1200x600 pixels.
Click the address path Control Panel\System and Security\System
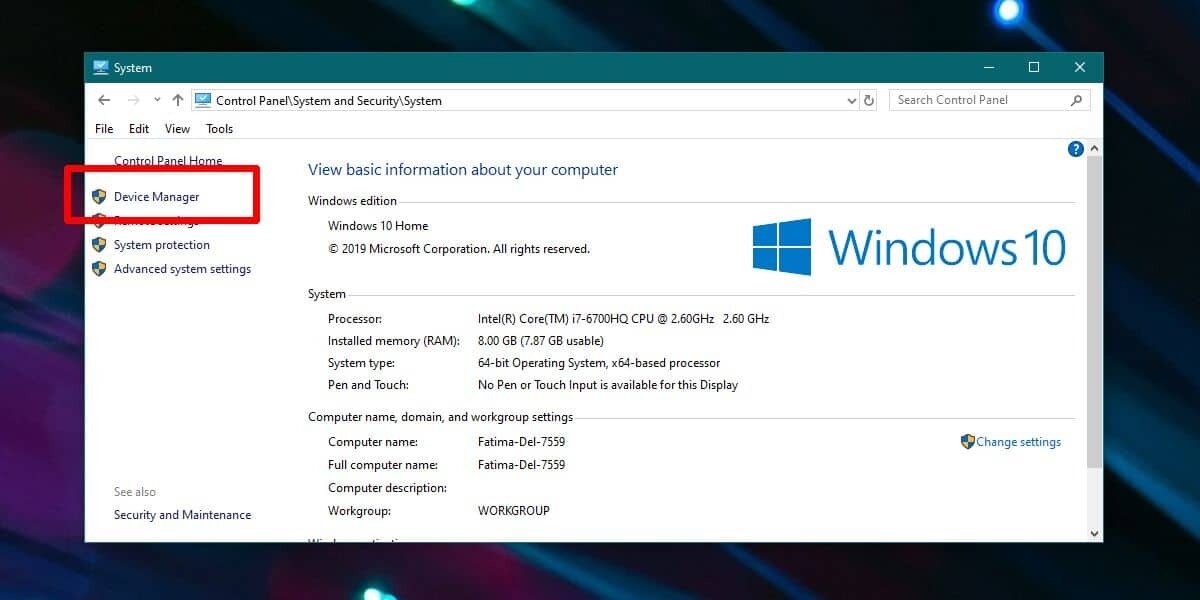point(329,101)
